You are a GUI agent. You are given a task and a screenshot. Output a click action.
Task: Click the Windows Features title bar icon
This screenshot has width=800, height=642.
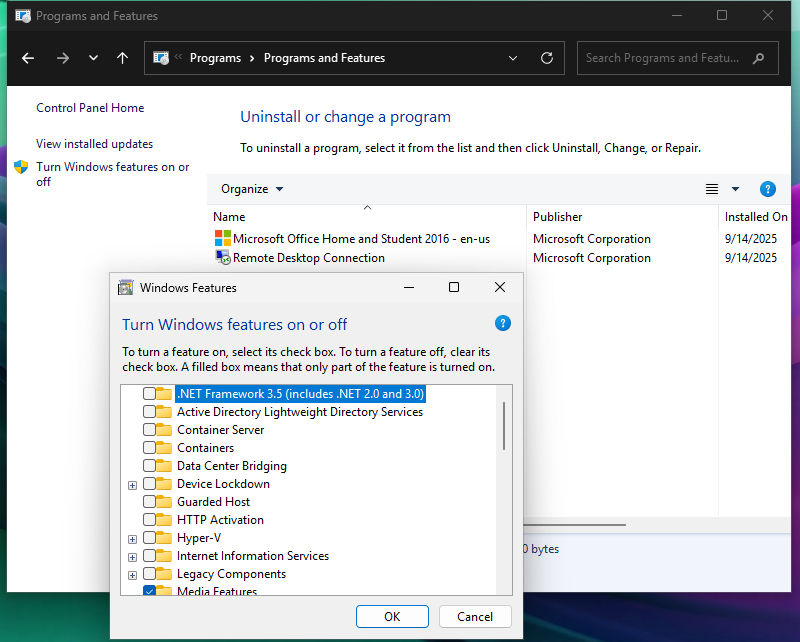[126, 288]
